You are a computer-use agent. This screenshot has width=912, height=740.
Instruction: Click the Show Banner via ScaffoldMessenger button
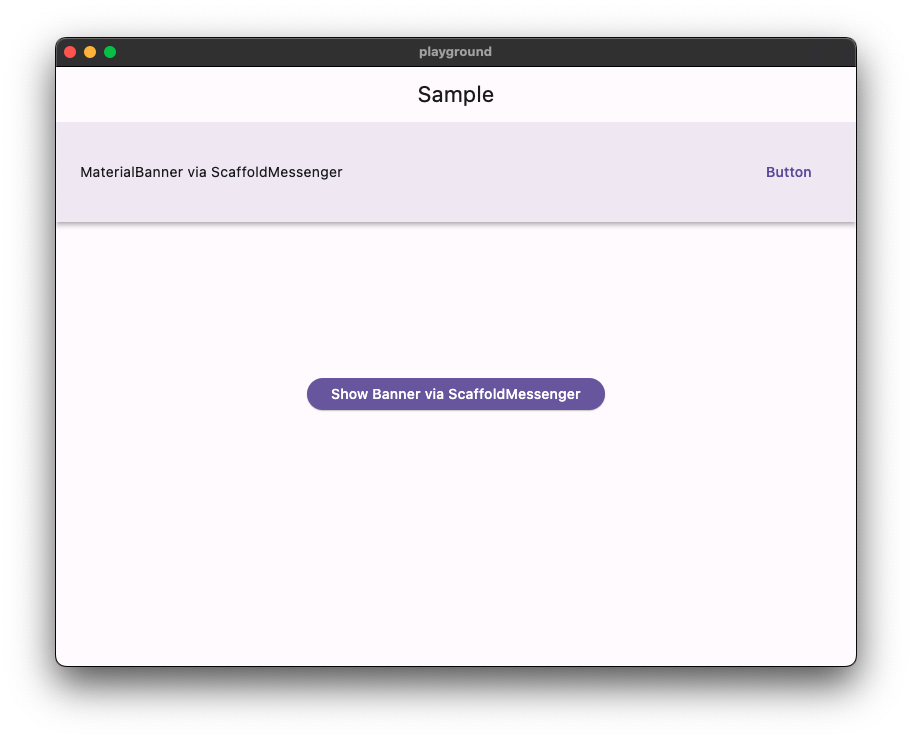pyautogui.click(x=455, y=394)
